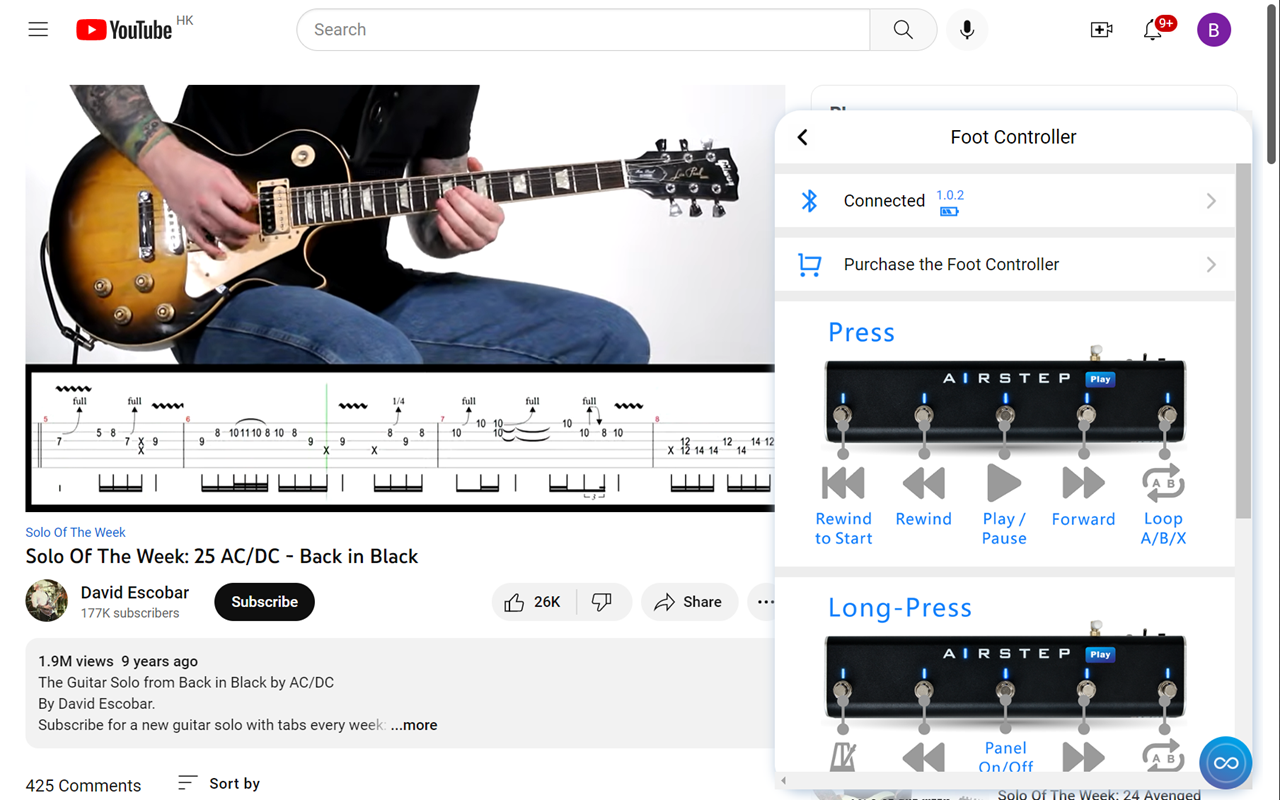1280x800 pixels.
Task: Open voice search with the microphone icon
Action: coord(966,30)
